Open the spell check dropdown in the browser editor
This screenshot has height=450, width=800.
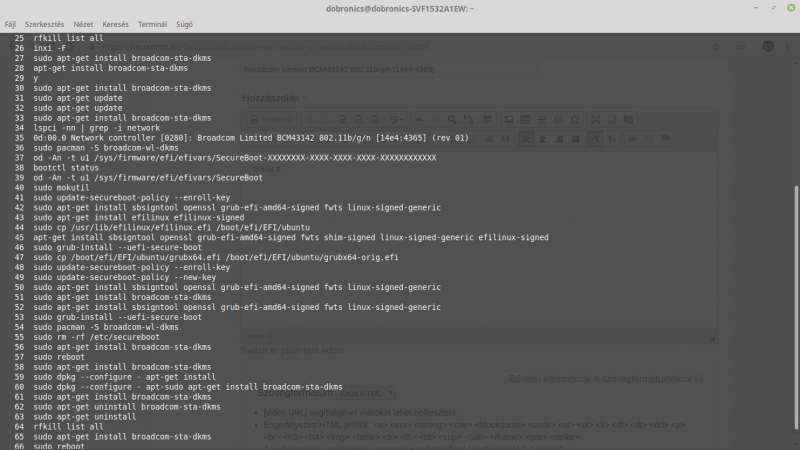click(396, 119)
